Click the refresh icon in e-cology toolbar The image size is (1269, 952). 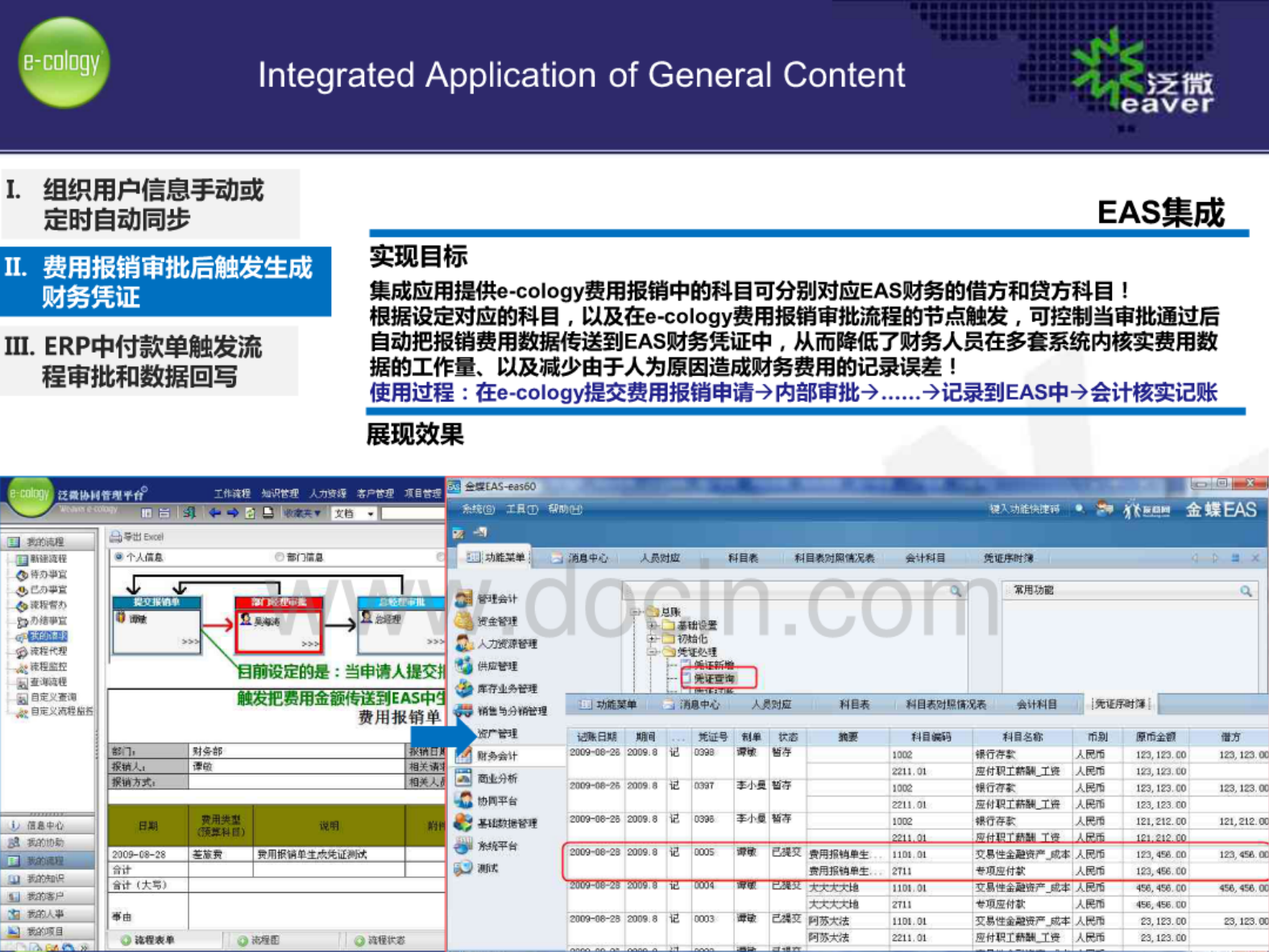coord(250,513)
